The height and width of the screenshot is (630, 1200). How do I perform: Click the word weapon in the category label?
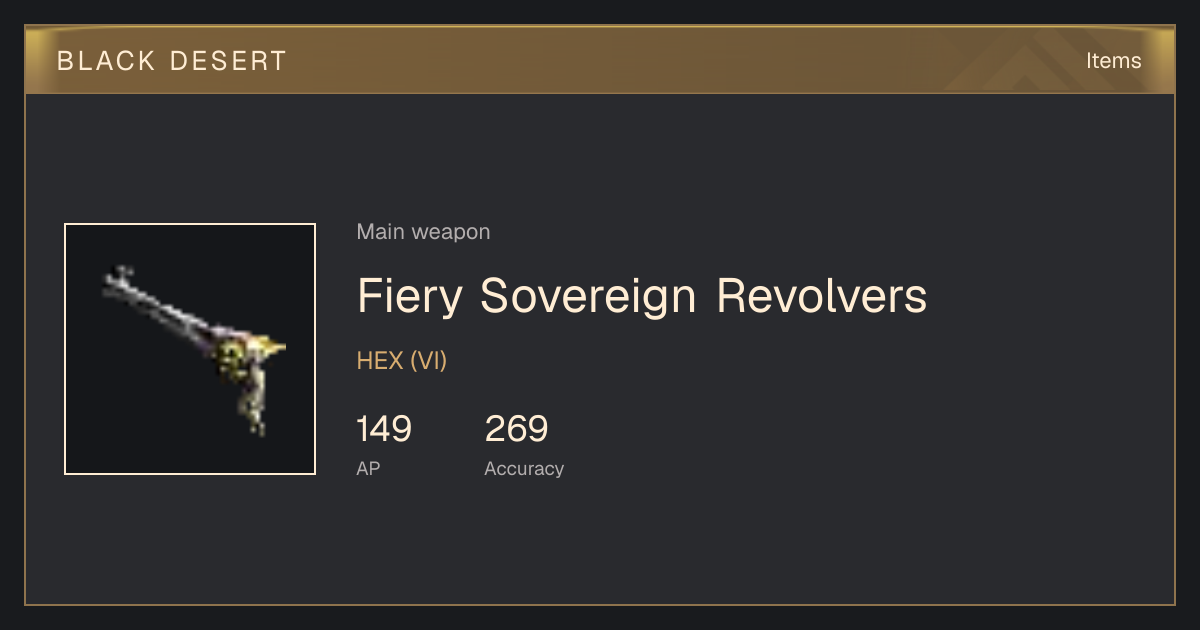(x=451, y=232)
